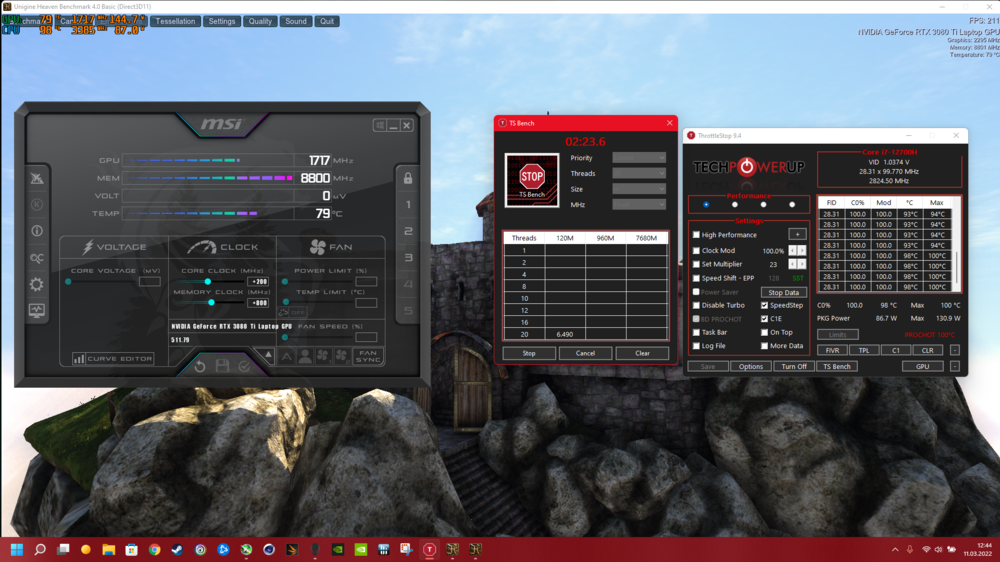This screenshot has height=562, width=1000.
Task: Open MSI Afterburner settings gear icon
Action: [x=37, y=284]
